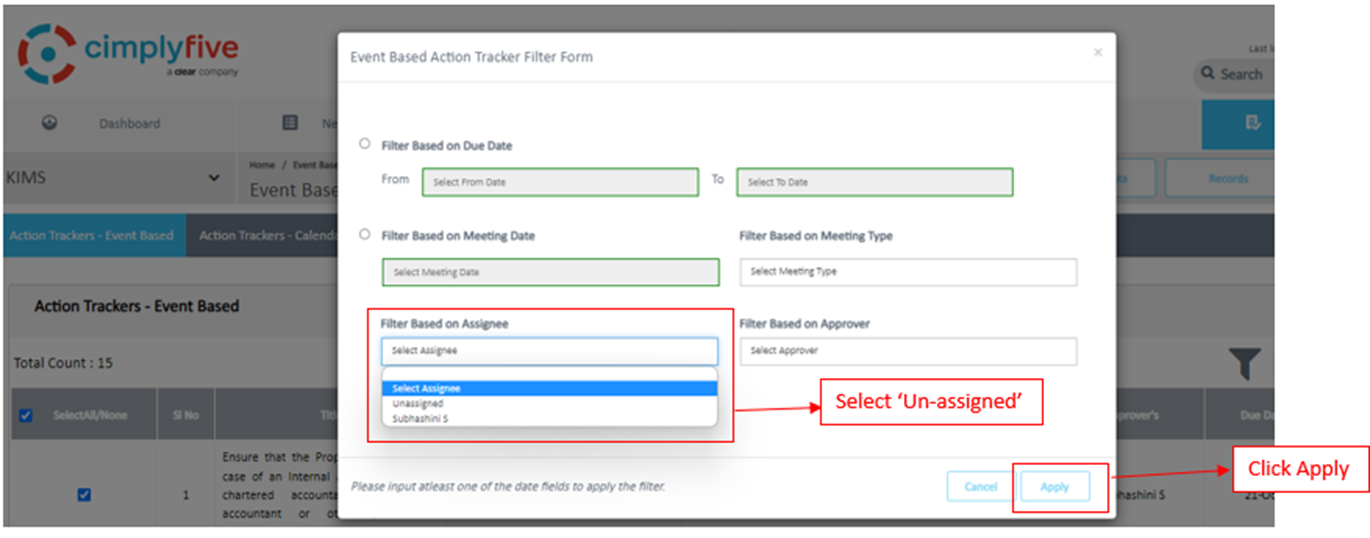Switch to Action Trackers - Event Based tab

pyautogui.click(x=92, y=236)
